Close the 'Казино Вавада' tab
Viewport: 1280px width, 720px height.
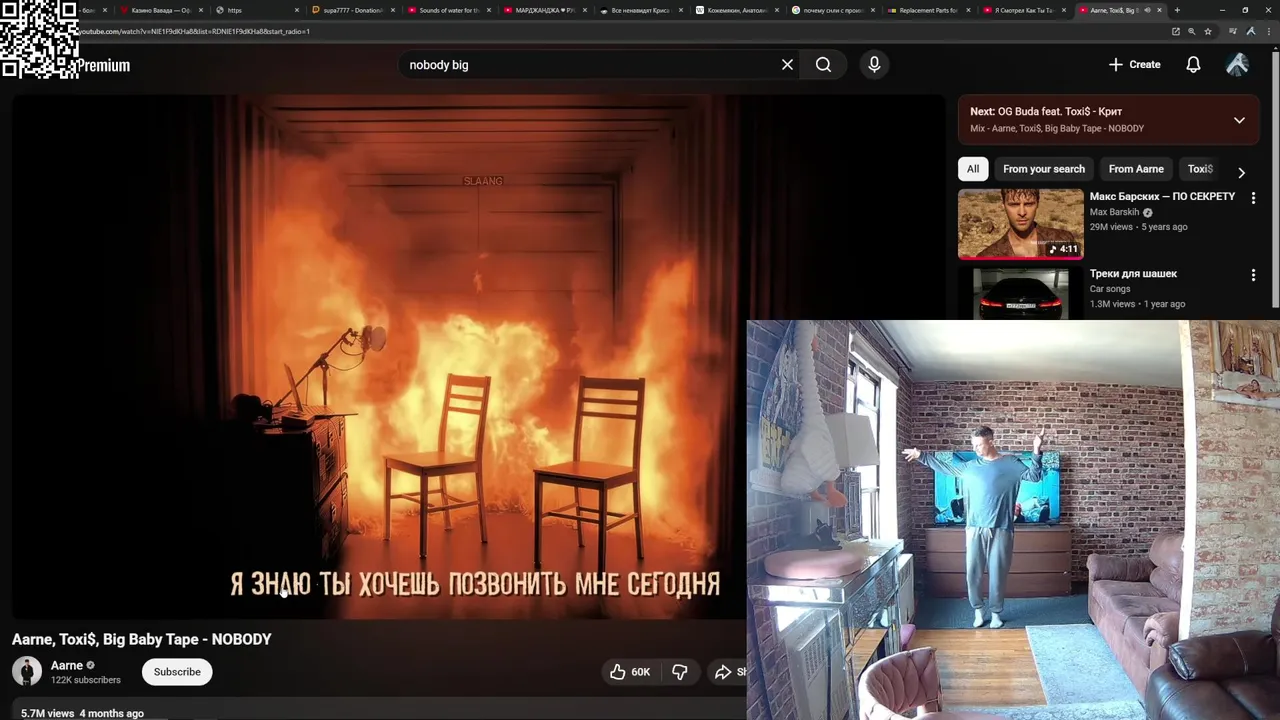[200, 10]
